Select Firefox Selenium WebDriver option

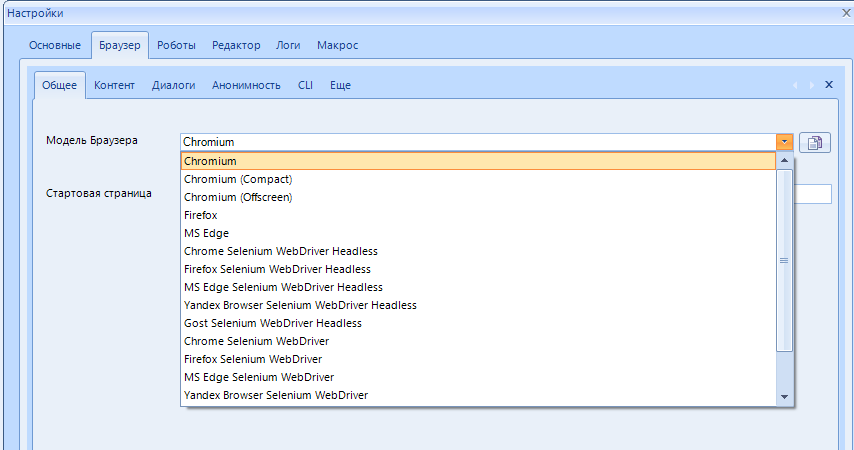pos(478,358)
